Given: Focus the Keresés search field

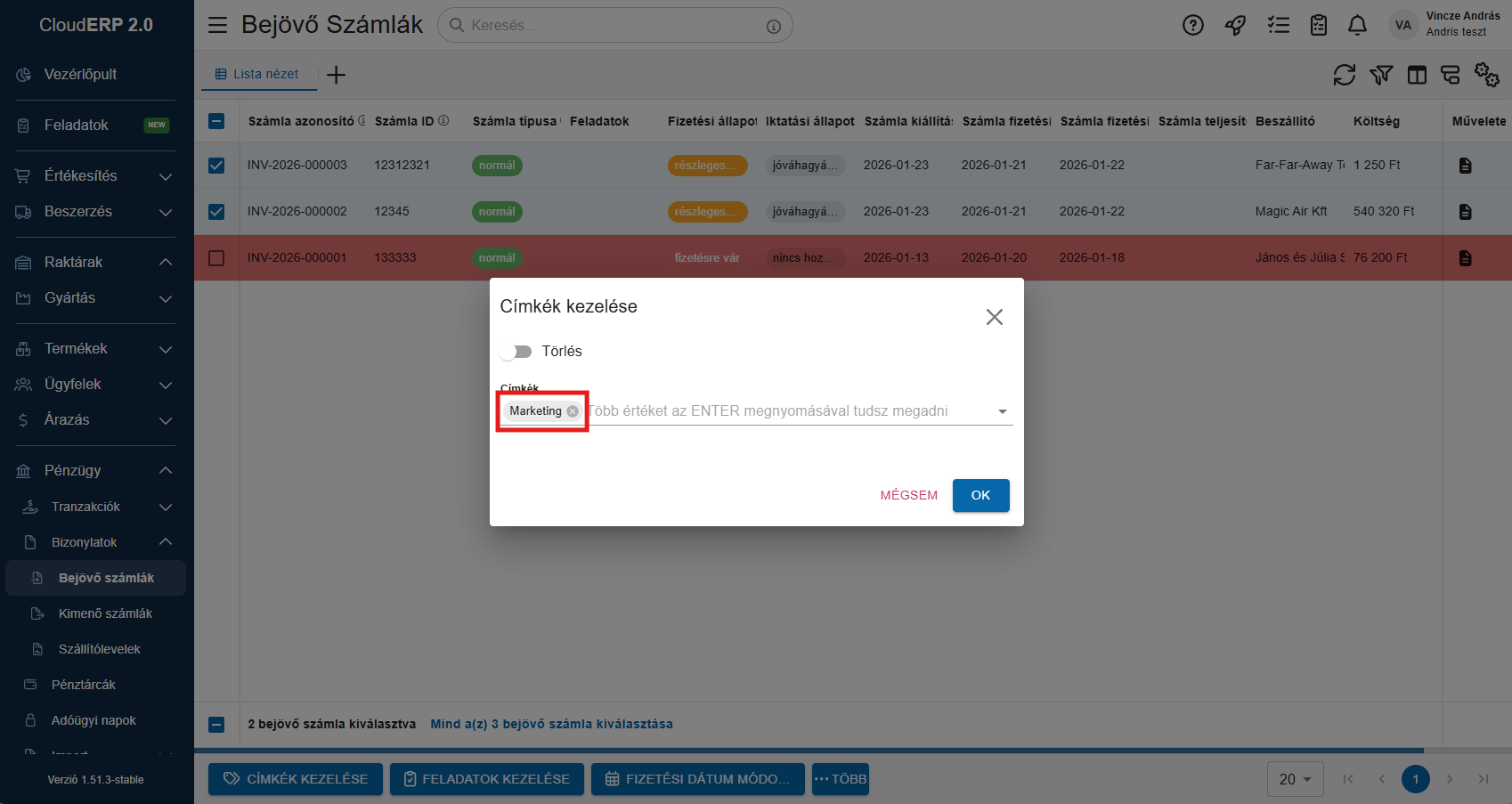Looking at the screenshot, I should (x=614, y=25).
